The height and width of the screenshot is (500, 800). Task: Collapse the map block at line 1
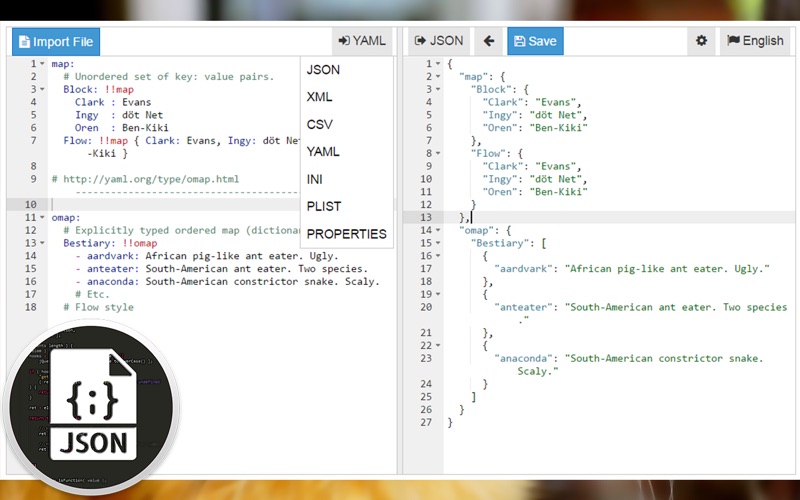click(42, 64)
